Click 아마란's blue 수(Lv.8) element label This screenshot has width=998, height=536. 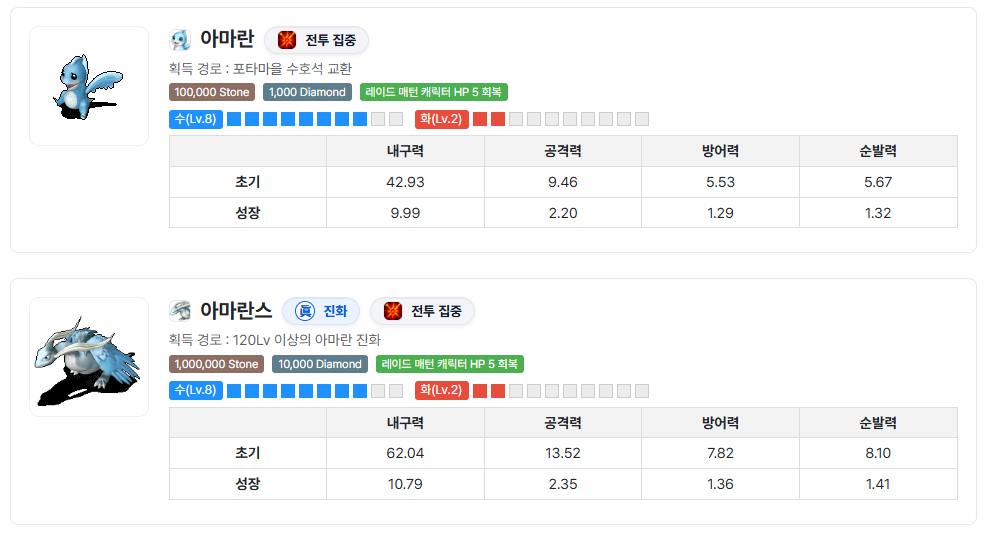196,119
